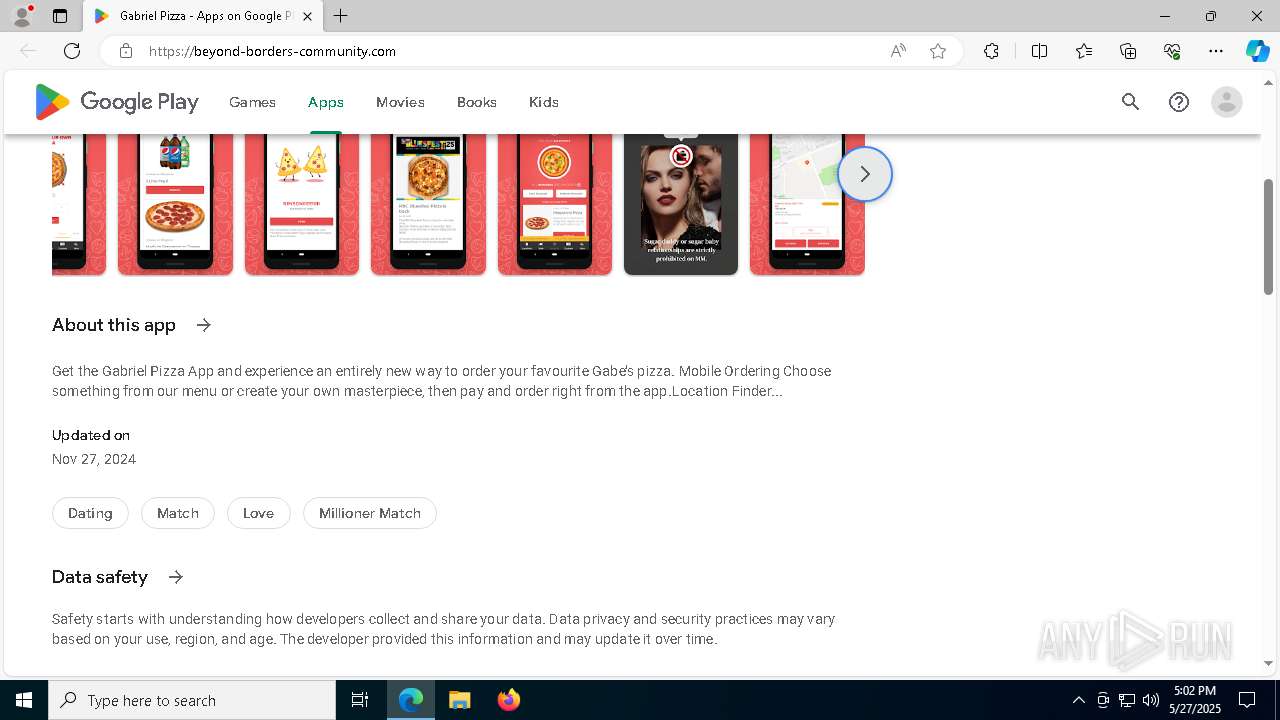
Task: Click the Millioner Match tag chip
Action: coord(370,513)
